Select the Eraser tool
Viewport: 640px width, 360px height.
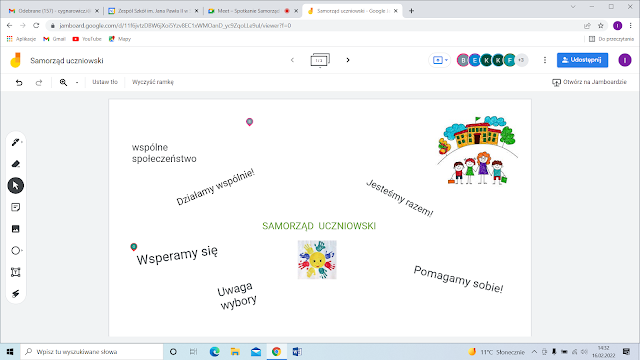pos(16,164)
